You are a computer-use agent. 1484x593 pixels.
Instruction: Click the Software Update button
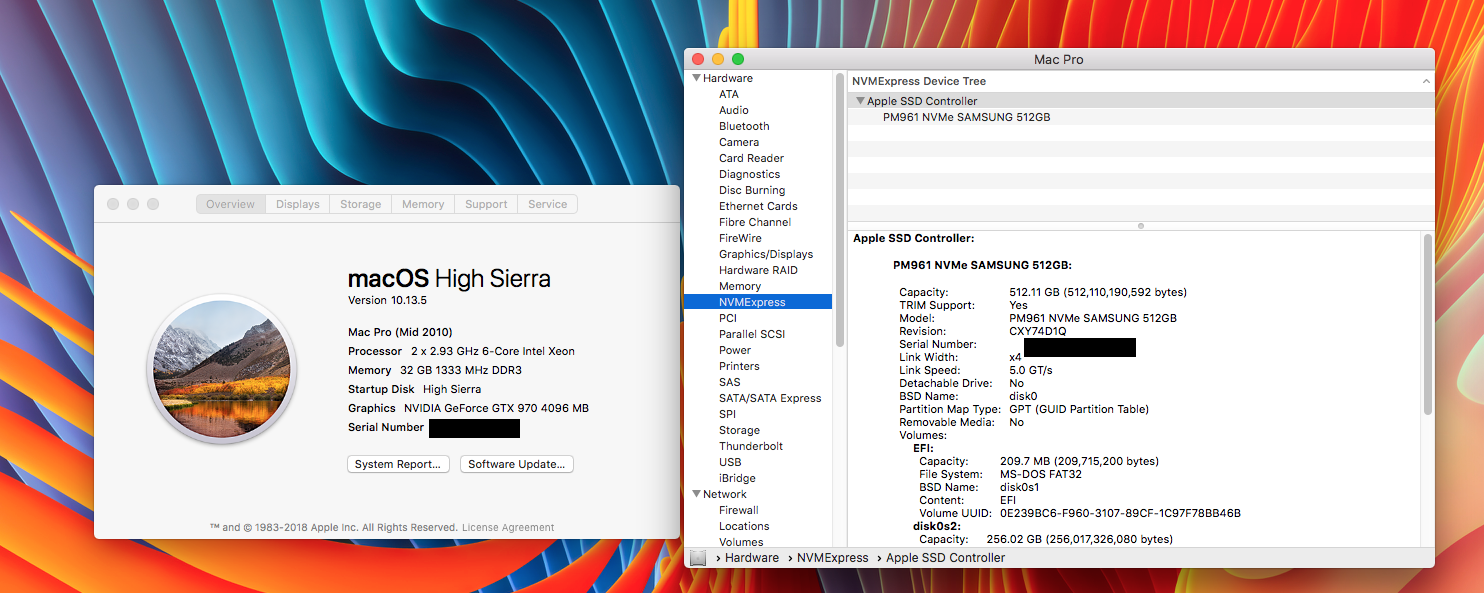[517, 464]
